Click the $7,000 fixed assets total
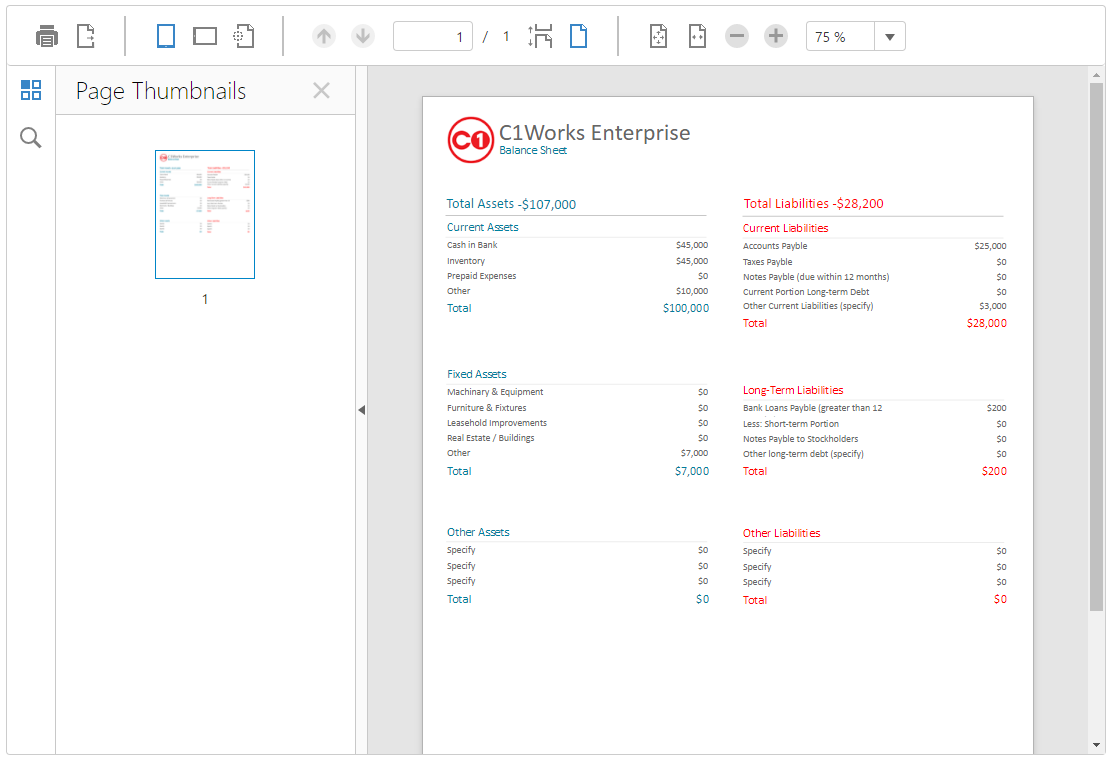This screenshot has width=1112, height=761. click(691, 471)
